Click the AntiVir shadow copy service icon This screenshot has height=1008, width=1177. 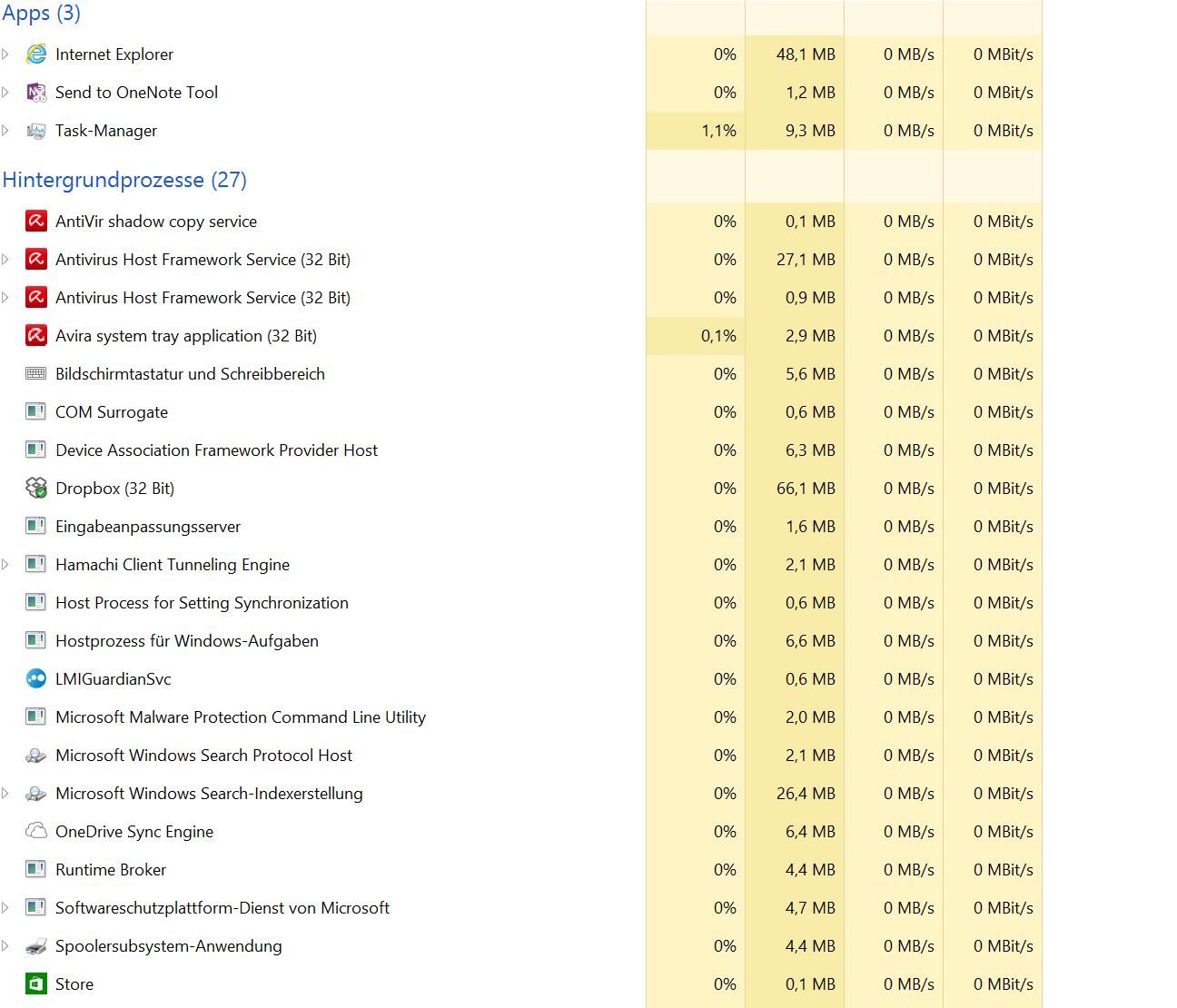pyautogui.click(x=36, y=222)
